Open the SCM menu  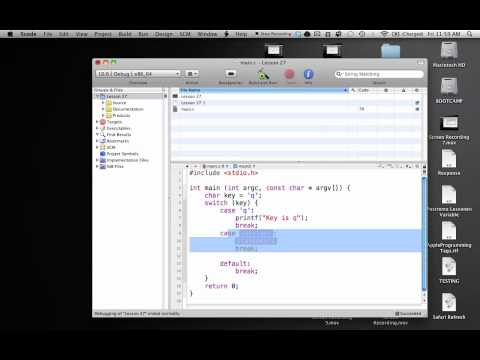click(x=185, y=34)
